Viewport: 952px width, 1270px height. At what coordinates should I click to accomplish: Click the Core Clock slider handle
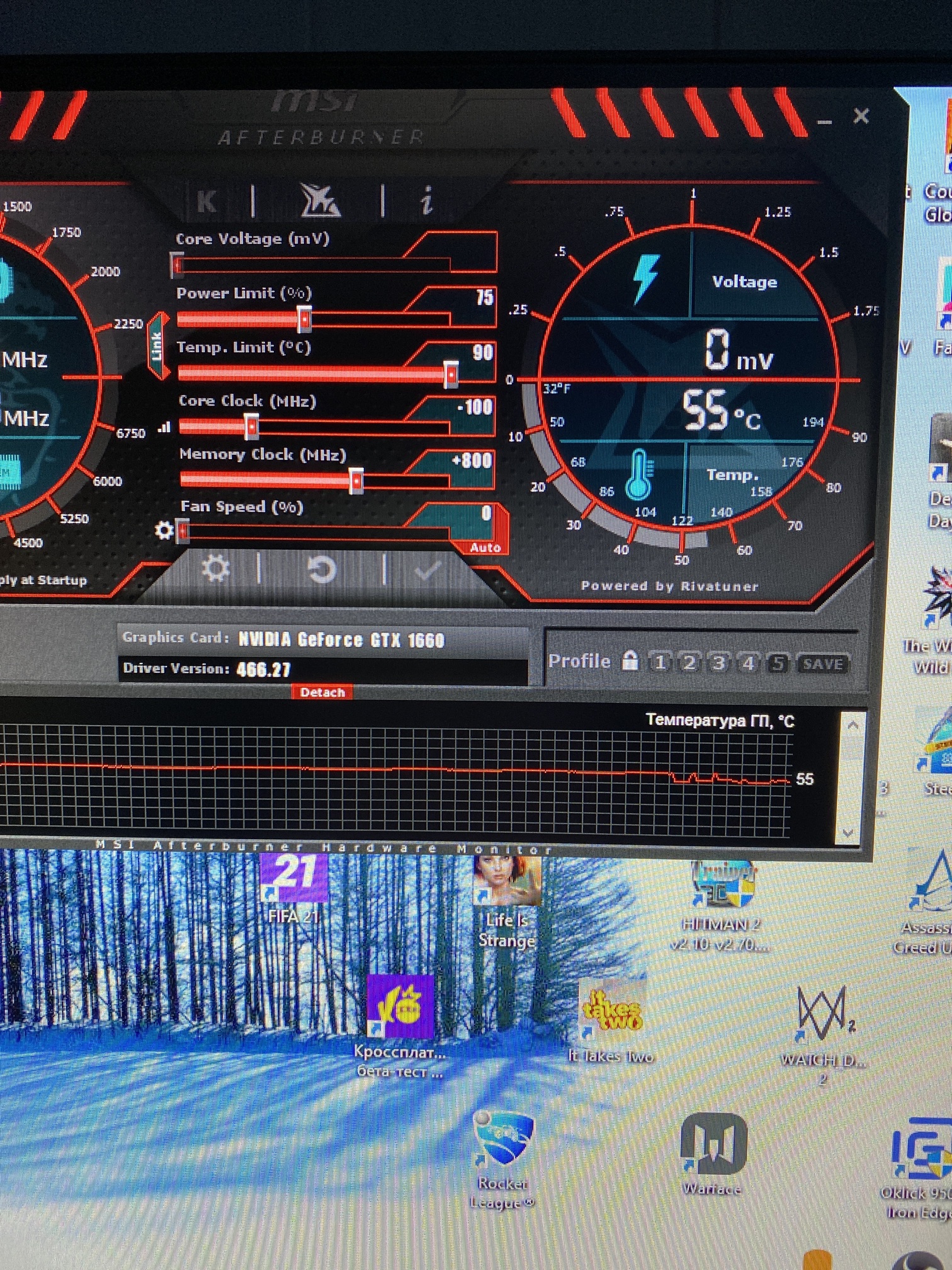pyautogui.click(x=252, y=427)
